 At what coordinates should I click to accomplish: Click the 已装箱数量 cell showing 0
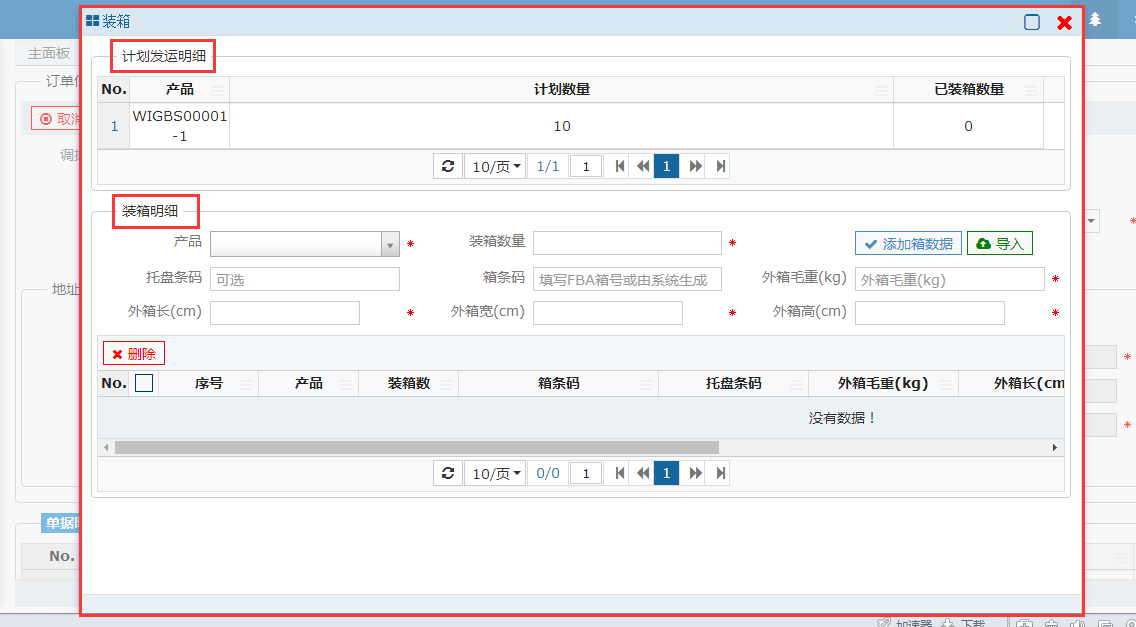click(x=968, y=126)
